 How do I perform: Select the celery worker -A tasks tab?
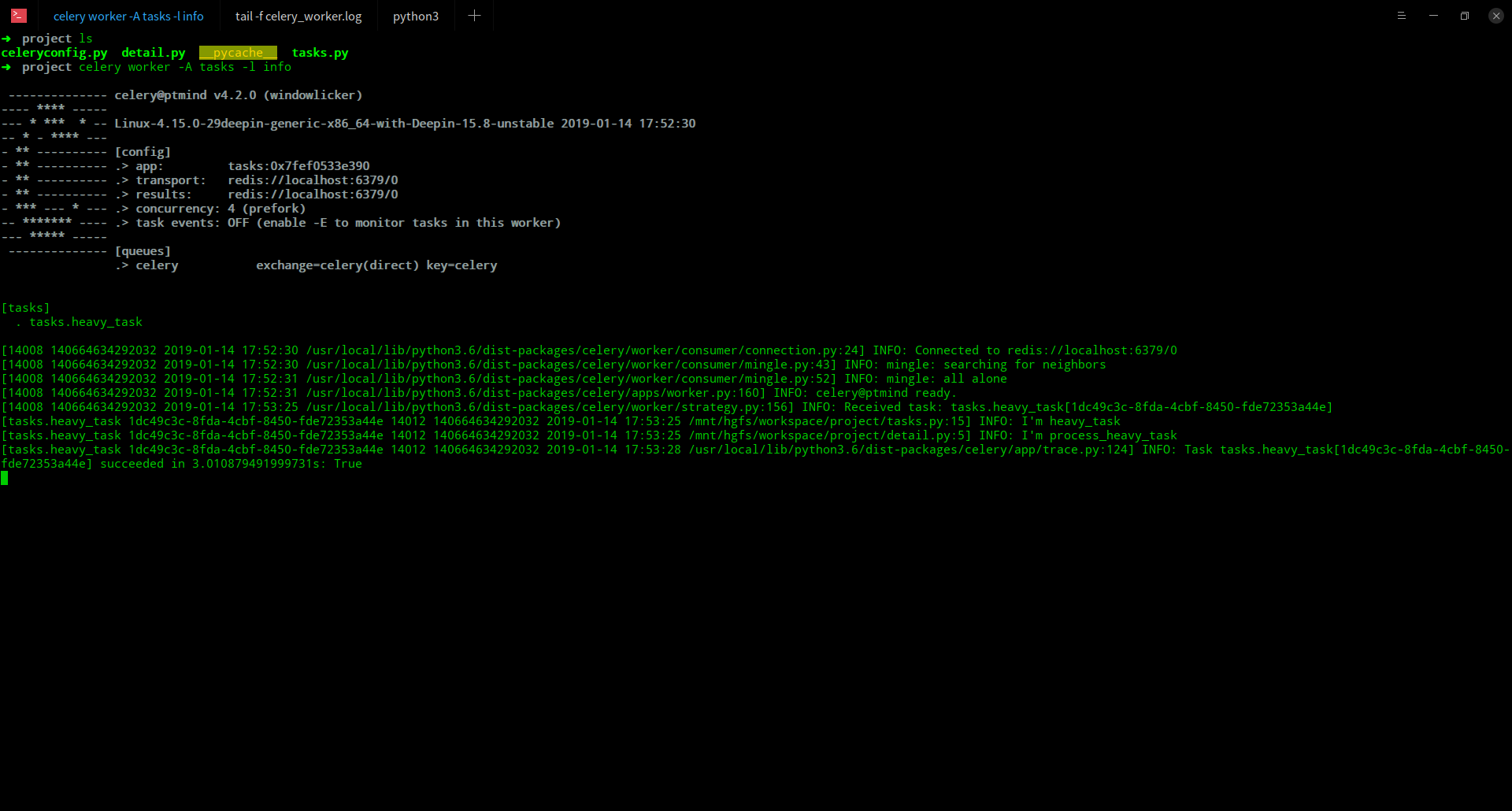pos(128,16)
